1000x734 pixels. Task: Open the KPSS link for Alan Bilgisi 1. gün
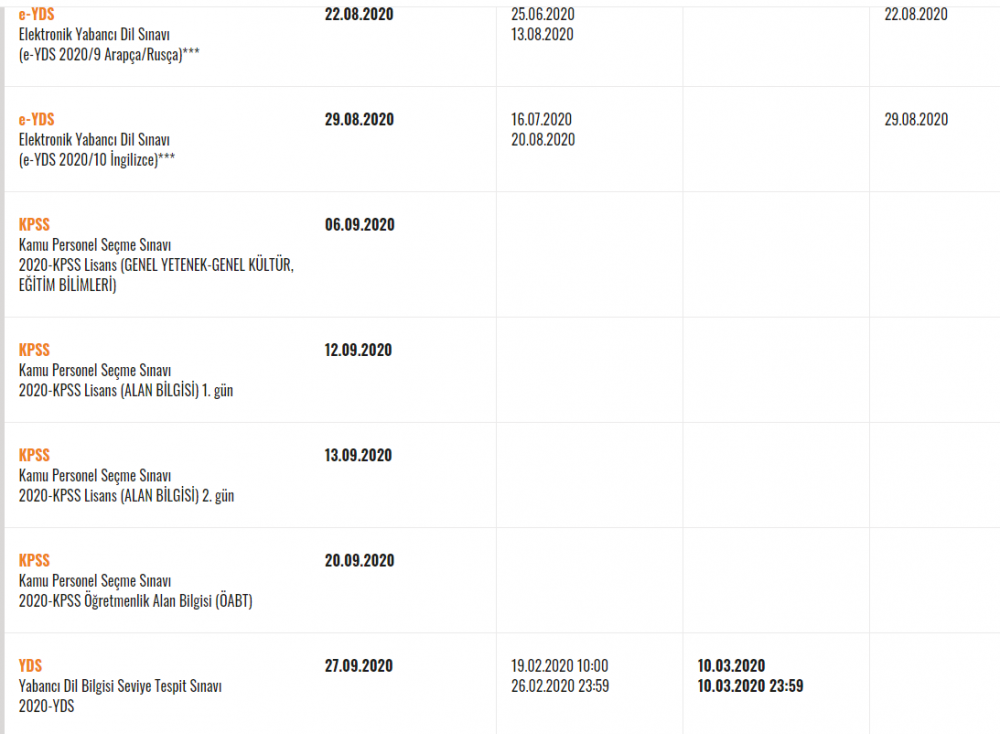click(34, 350)
